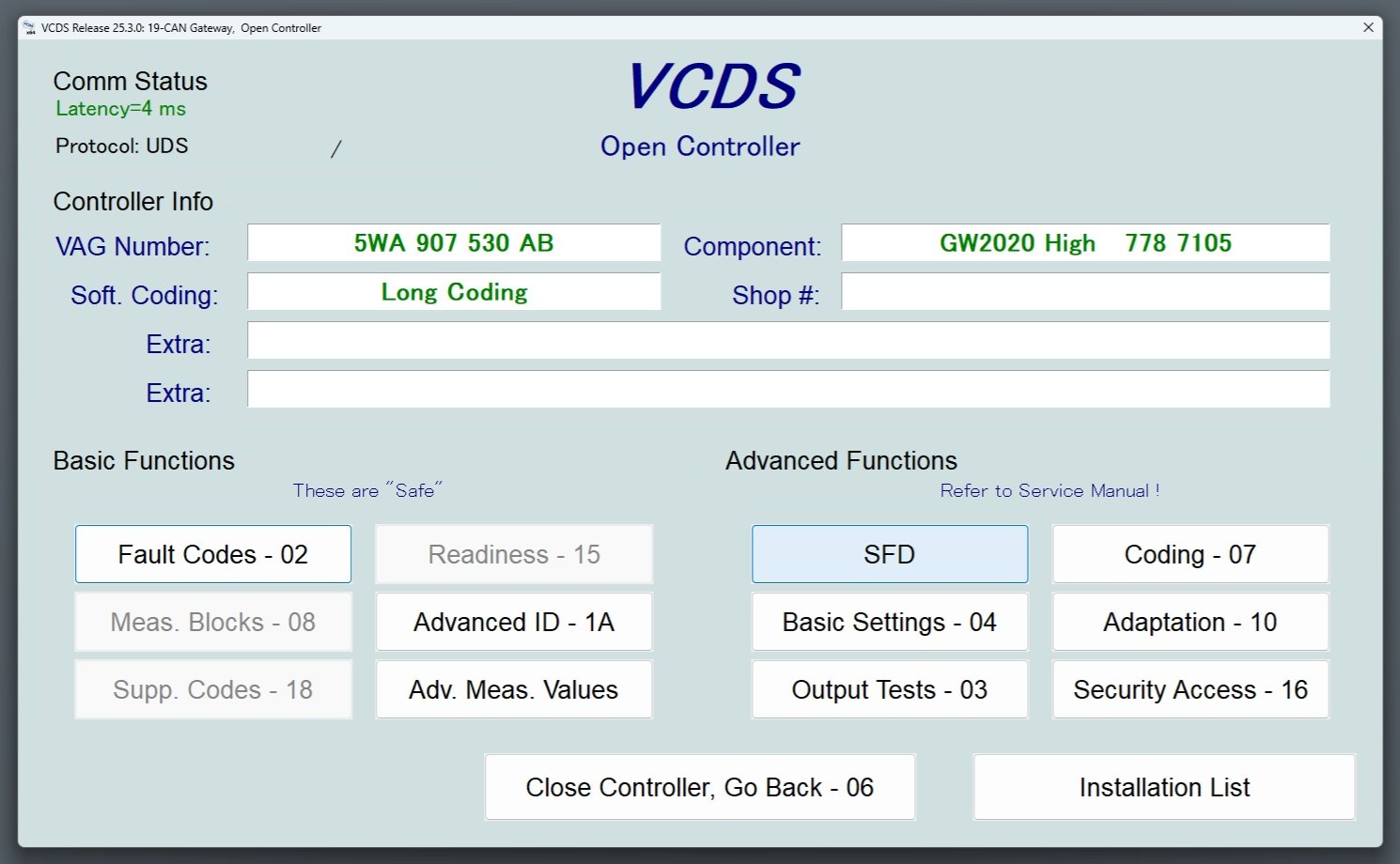Click the Basic Functions heading
This screenshot has height=864, width=1400.
tap(144, 460)
